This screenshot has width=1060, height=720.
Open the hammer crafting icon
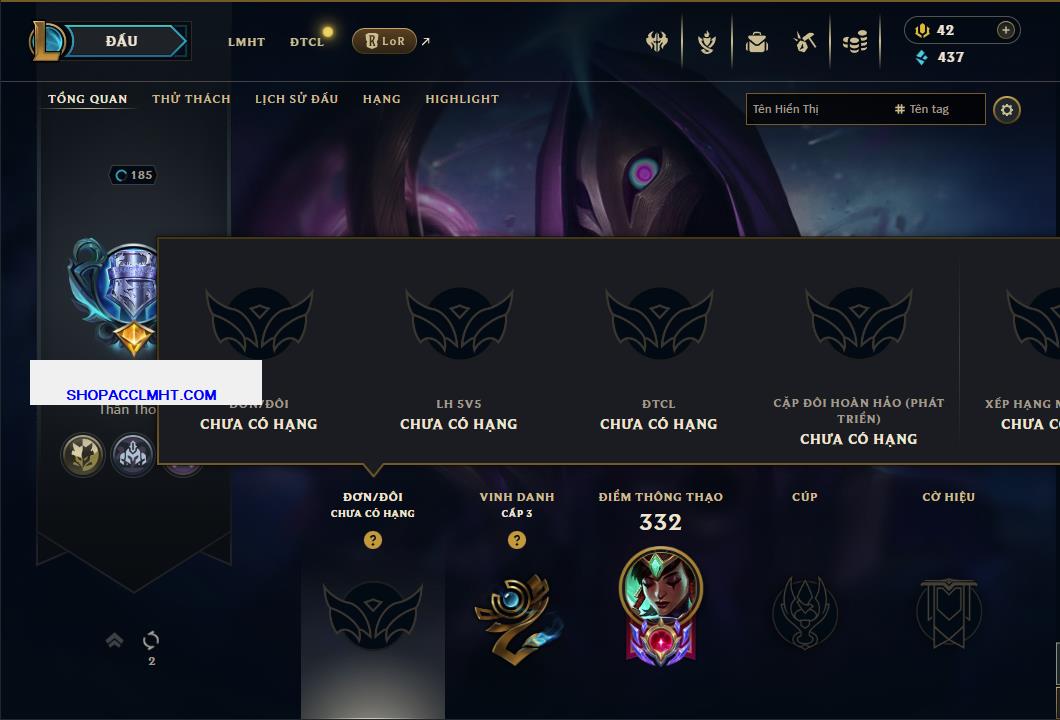click(x=804, y=43)
